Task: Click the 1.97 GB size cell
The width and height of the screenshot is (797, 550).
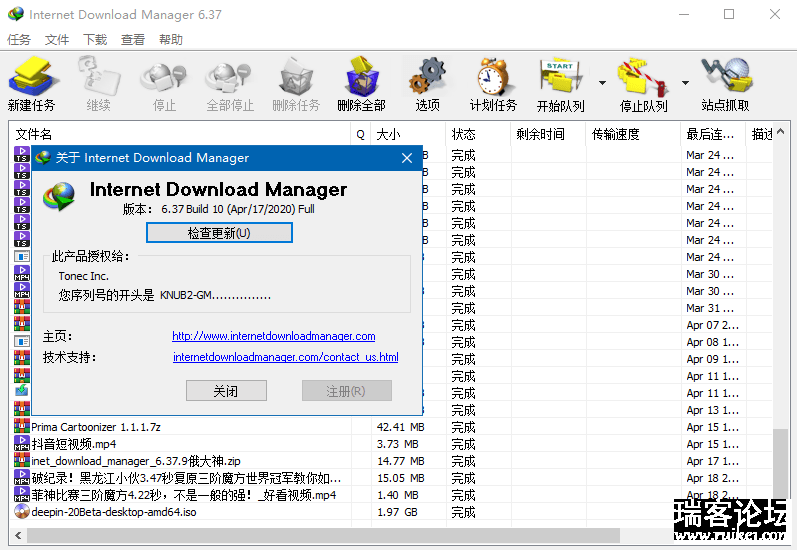Action: pos(397,512)
